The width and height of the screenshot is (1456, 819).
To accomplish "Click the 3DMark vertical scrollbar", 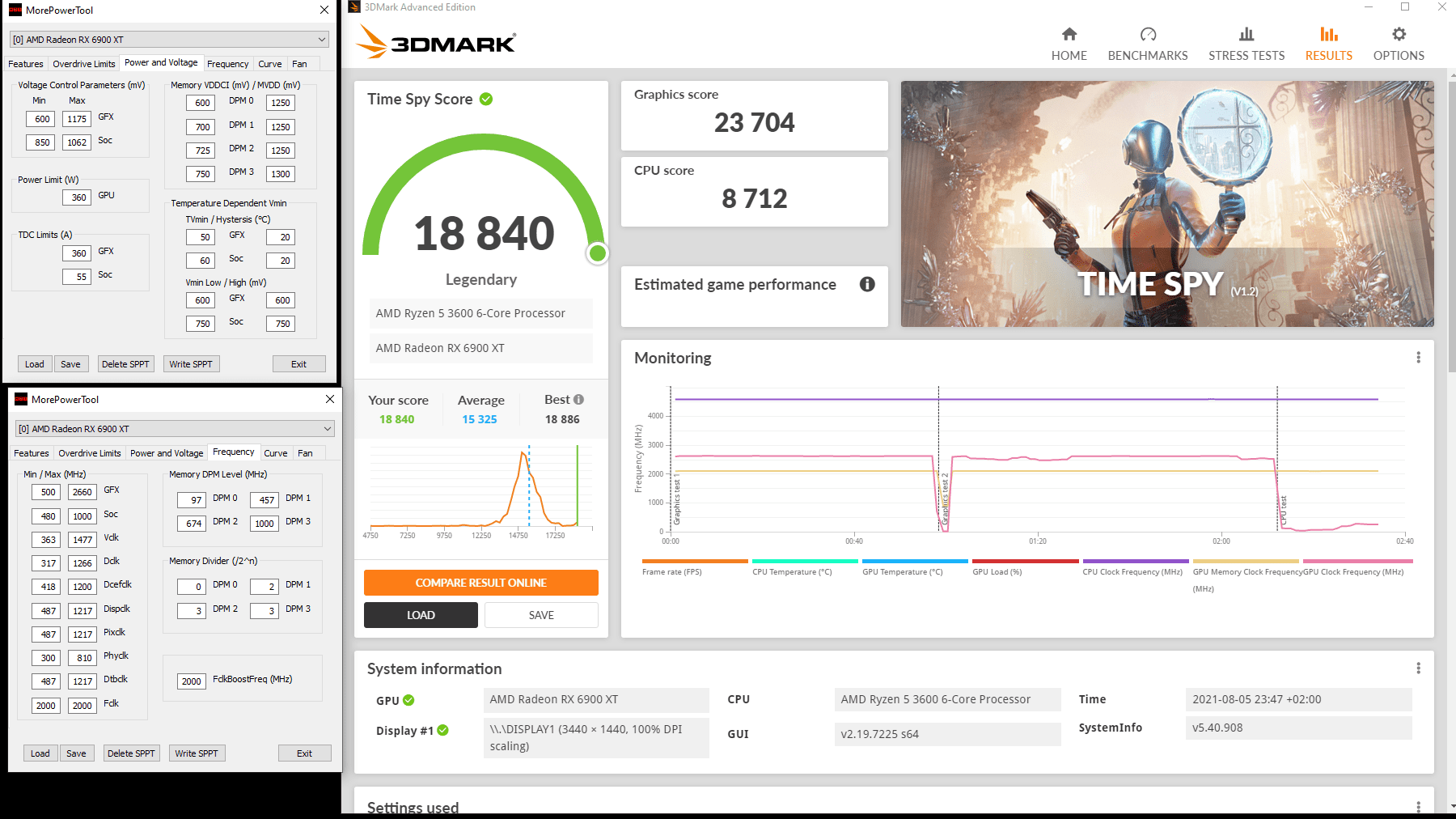I will point(1451,225).
